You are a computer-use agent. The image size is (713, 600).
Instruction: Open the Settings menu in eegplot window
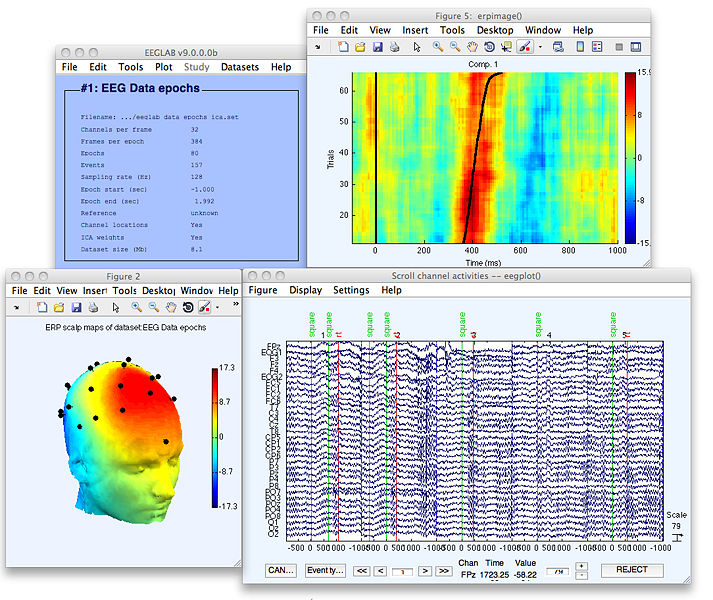(350, 290)
